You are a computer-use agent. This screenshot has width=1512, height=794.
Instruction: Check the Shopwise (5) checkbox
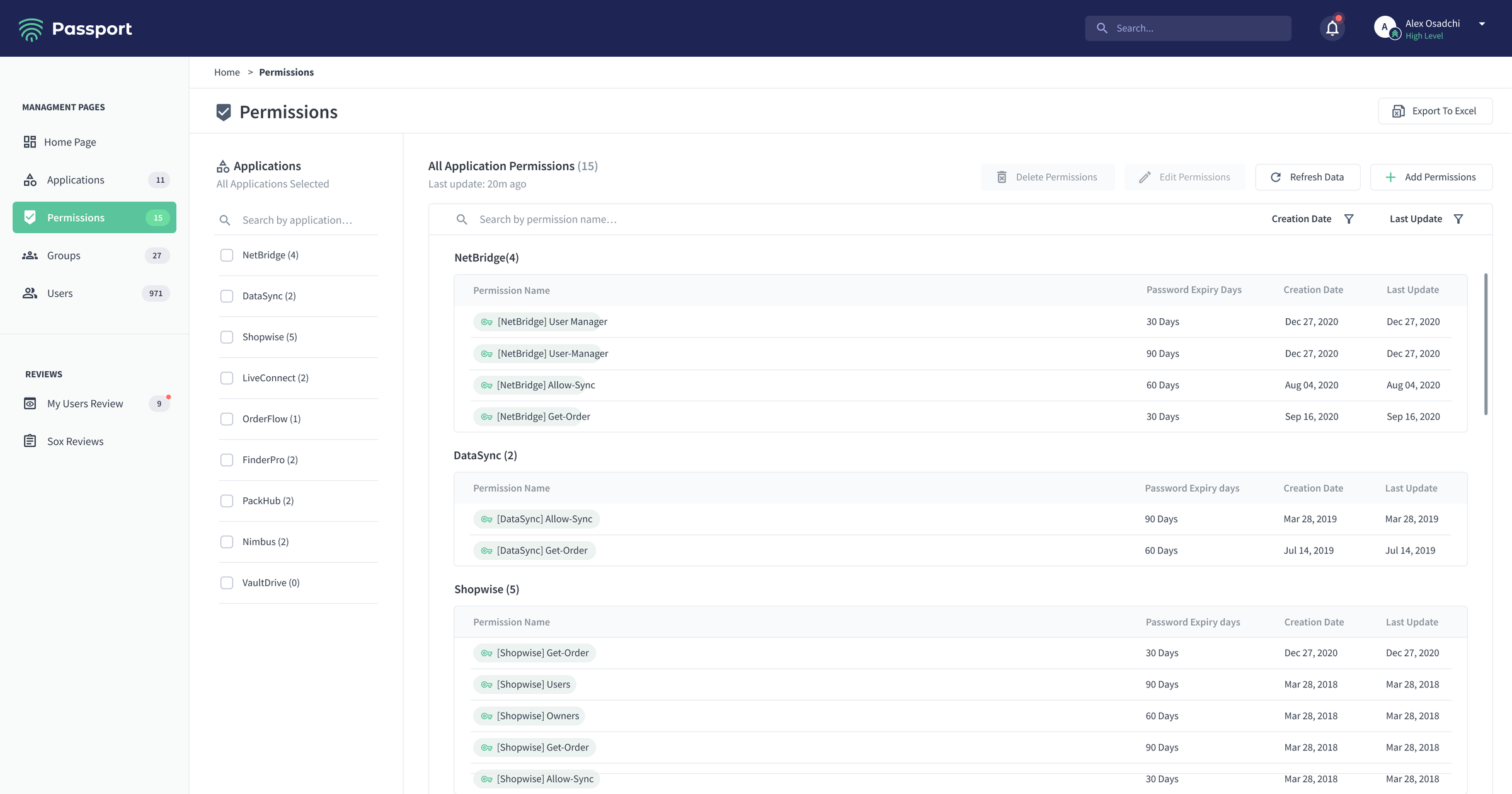(x=227, y=337)
